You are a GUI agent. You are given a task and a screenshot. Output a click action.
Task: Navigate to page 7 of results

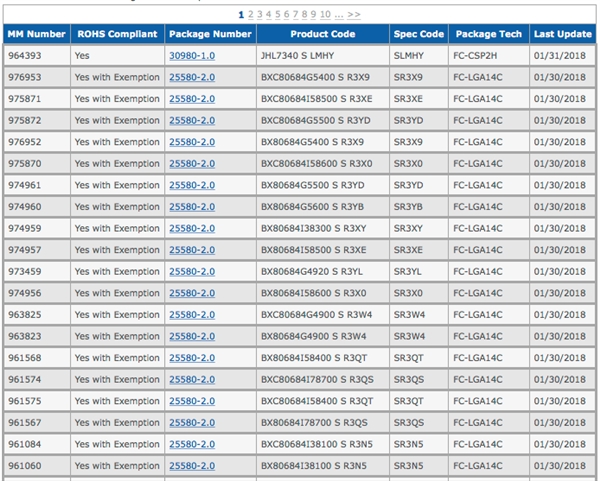point(294,15)
